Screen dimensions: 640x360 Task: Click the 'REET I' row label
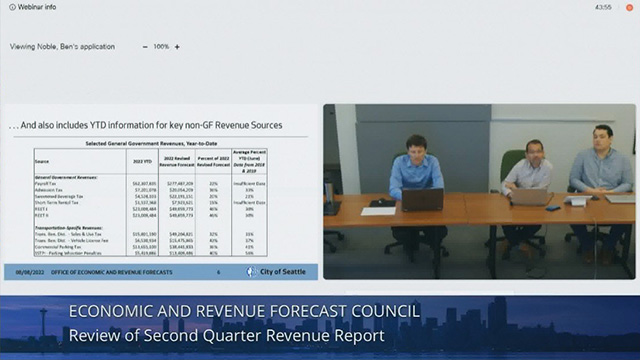point(41,209)
